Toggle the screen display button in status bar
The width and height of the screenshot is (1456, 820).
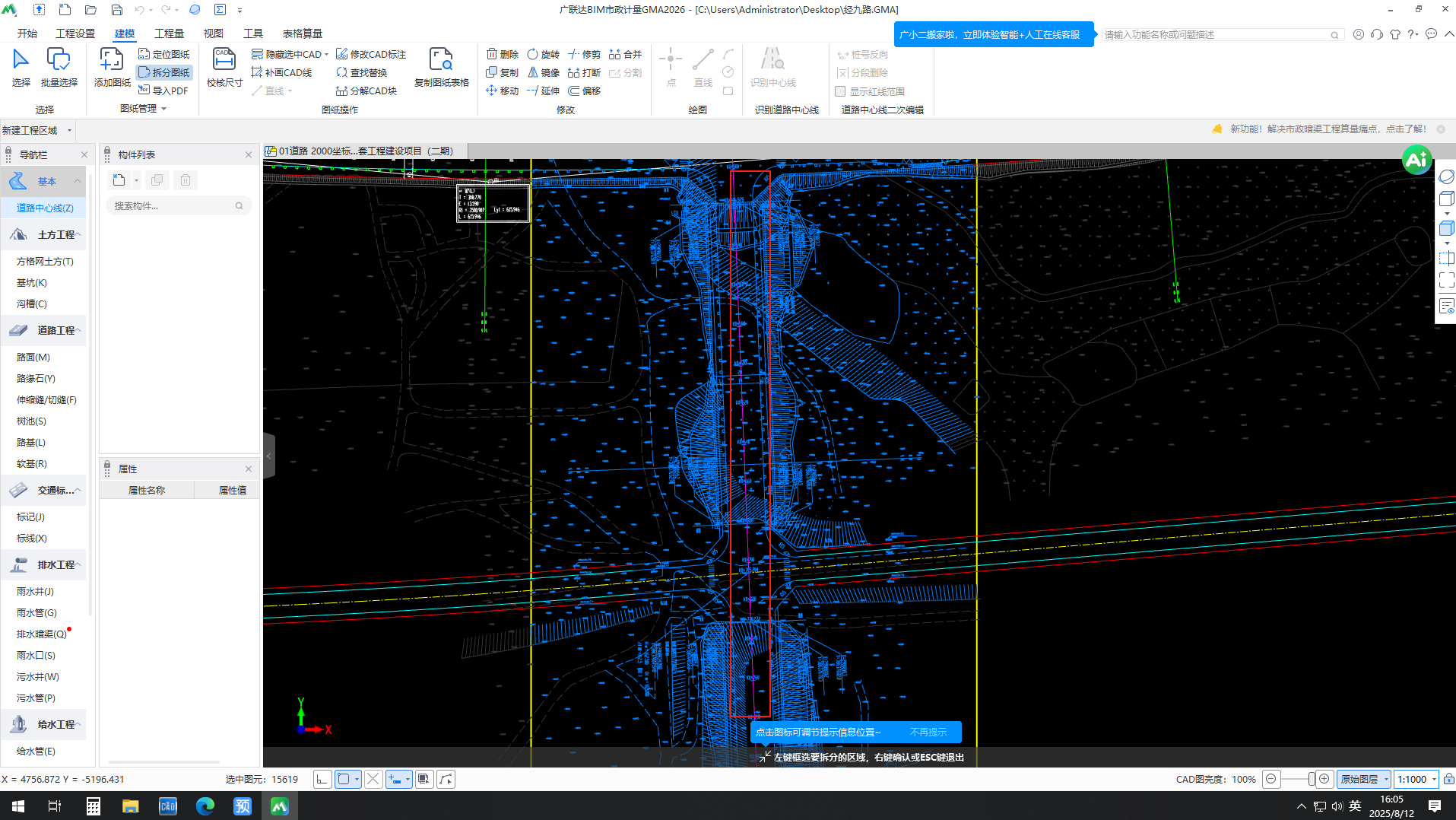pyautogui.click(x=424, y=779)
